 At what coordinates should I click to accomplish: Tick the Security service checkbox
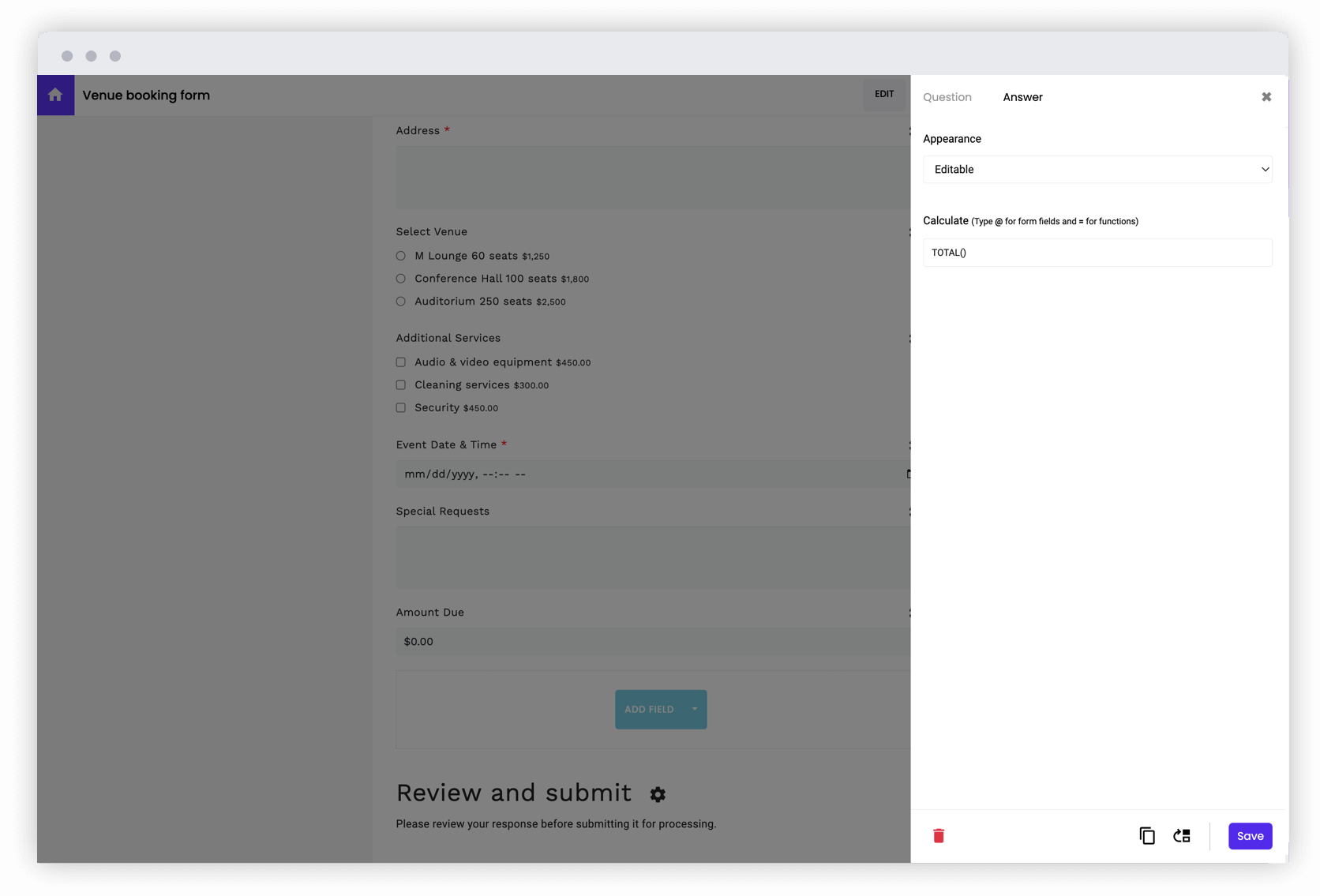tap(401, 408)
